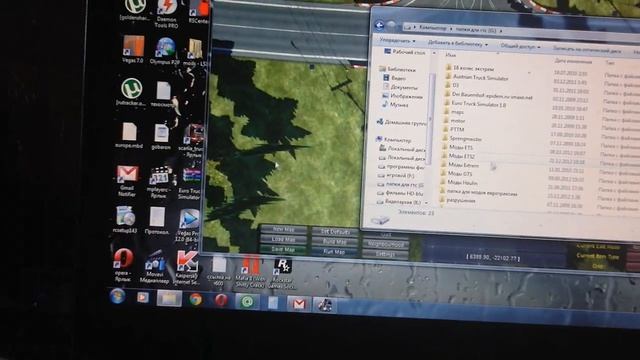640x360 pixels.
Task: Click Build Map button in map editor
Action: pos(335,242)
